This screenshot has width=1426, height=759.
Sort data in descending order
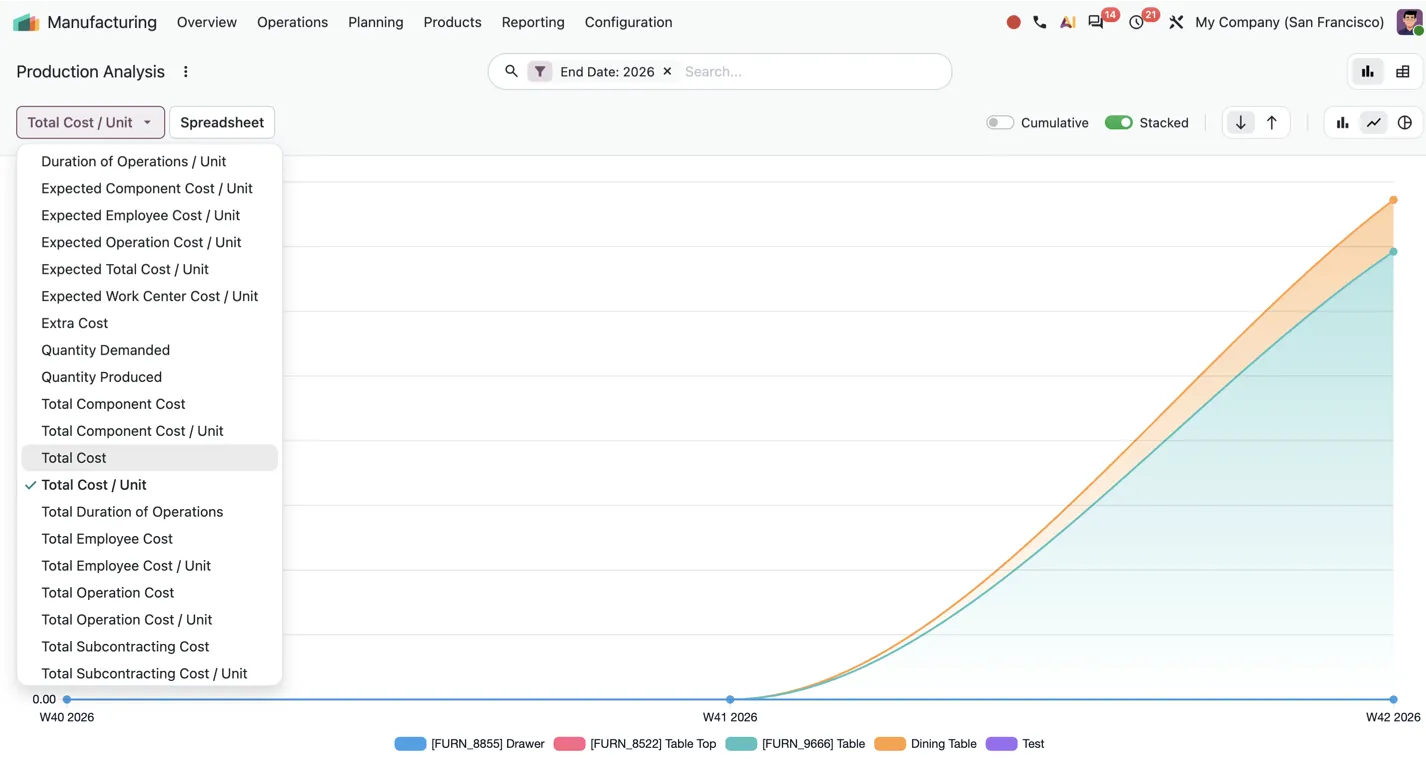(1240, 123)
